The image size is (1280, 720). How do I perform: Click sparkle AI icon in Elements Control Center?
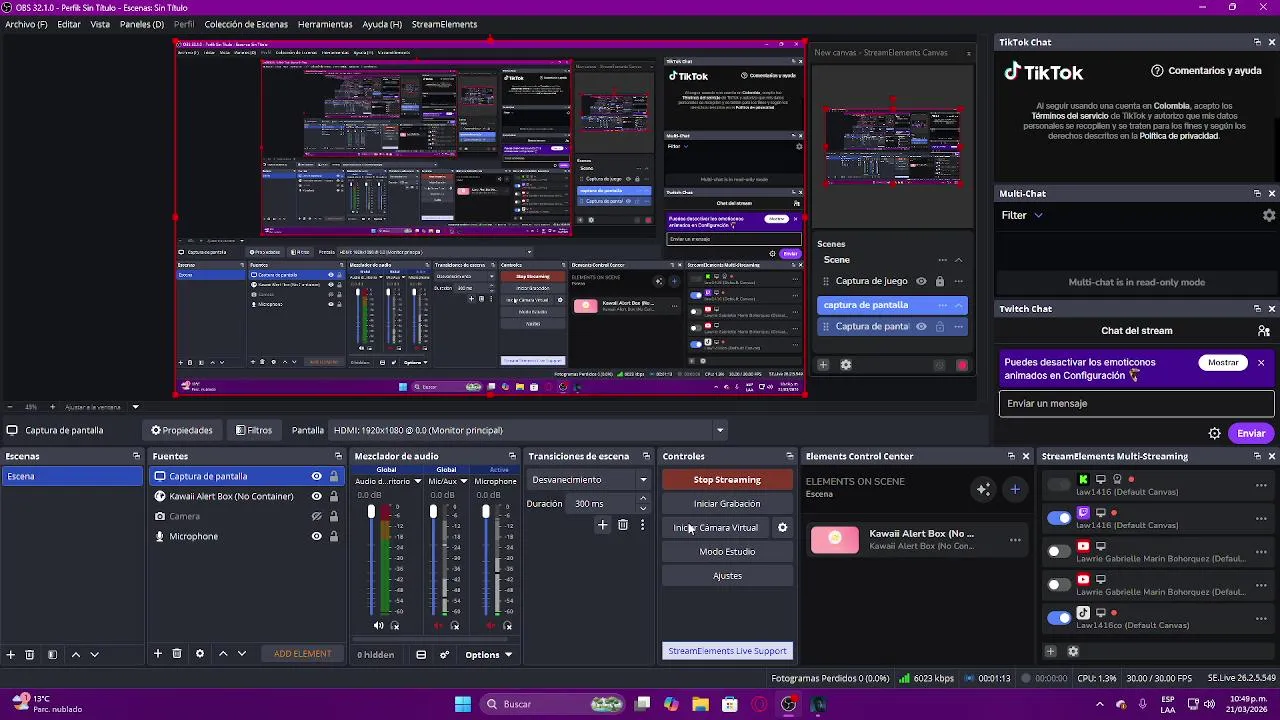pos(984,489)
